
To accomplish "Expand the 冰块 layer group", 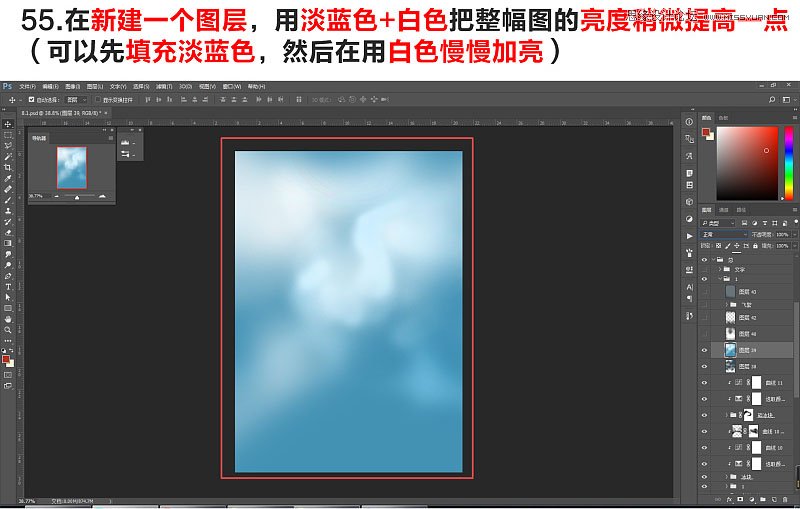I will 727,477.
